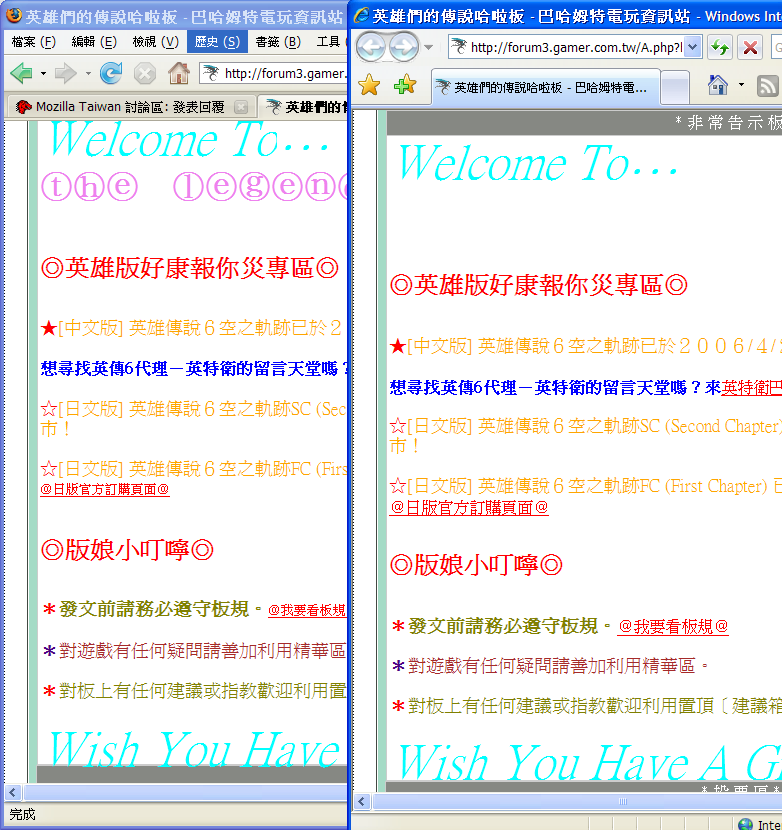Close the Mozilla Taiwan 討論區 tab
The height and width of the screenshot is (830, 782).
pyautogui.click(x=241, y=107)
